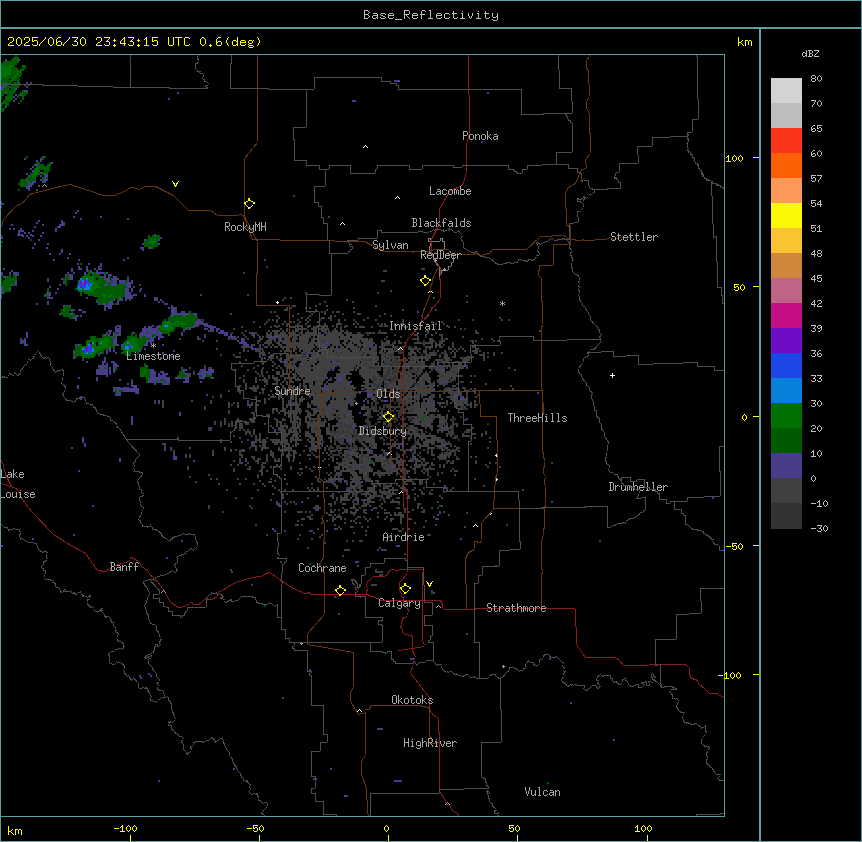Click the Drumheller town label
862x842 pixels.
638,487
